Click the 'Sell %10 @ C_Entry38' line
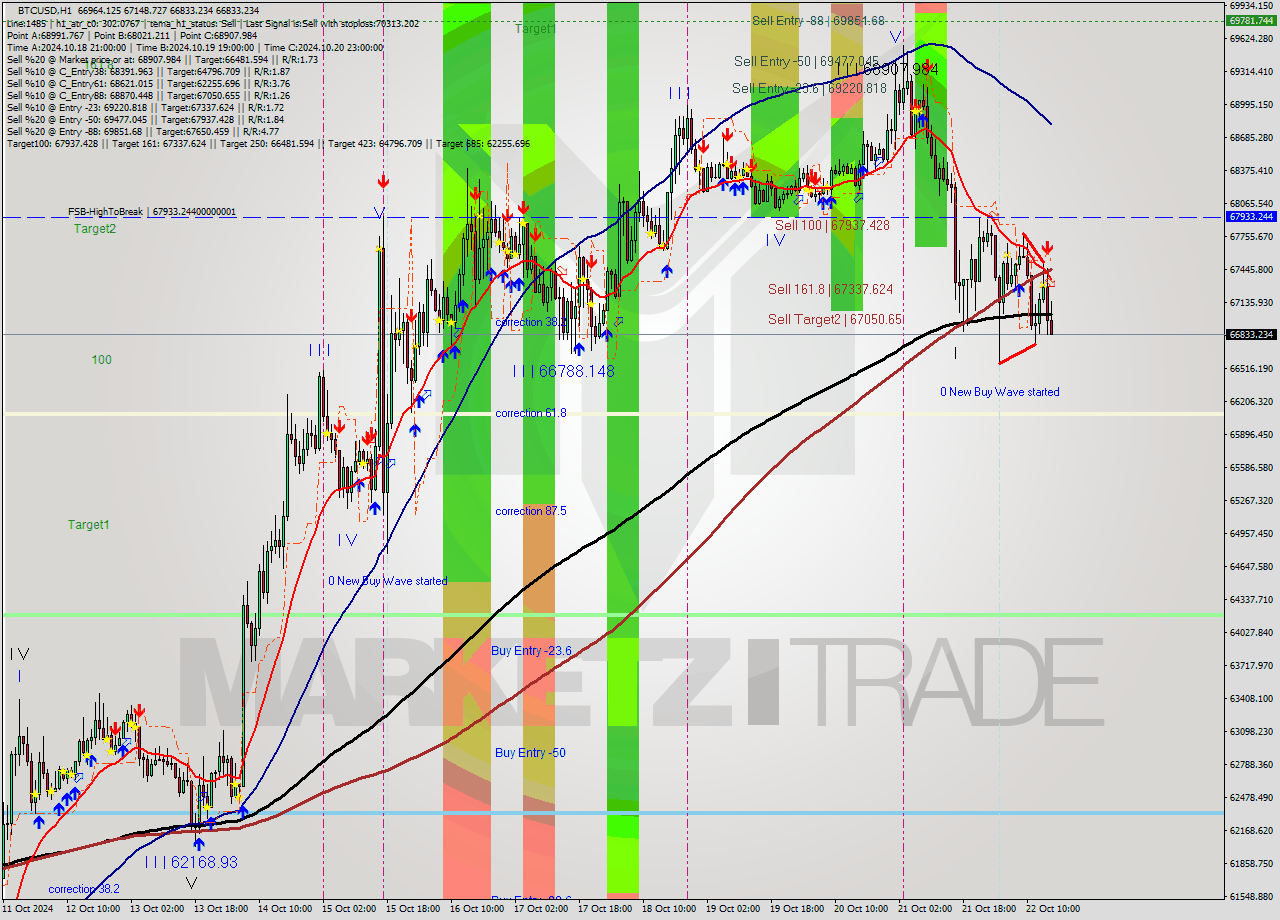Screen dimensions: 1280x920 tap(148, 71)
